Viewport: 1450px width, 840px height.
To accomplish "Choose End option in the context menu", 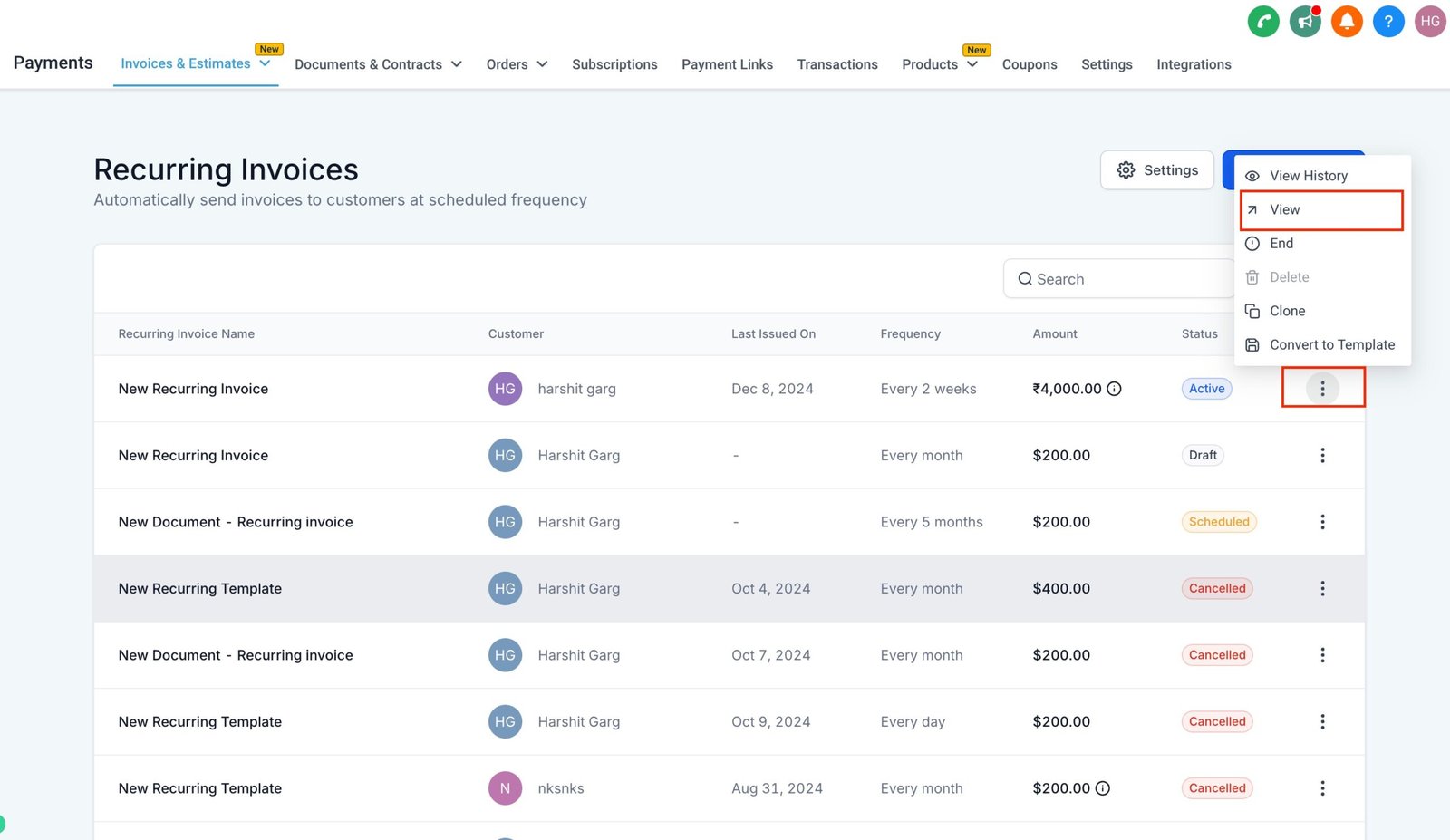I will (x=1281, y=243).
